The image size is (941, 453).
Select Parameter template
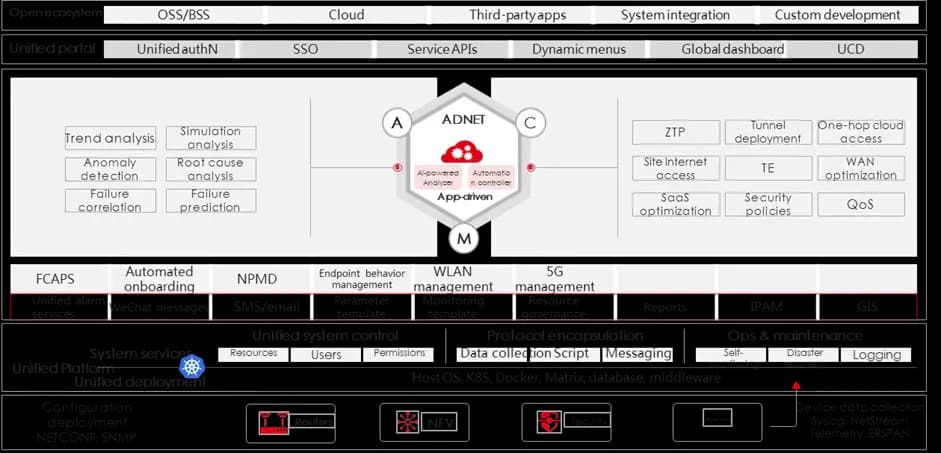click(362, 307)
